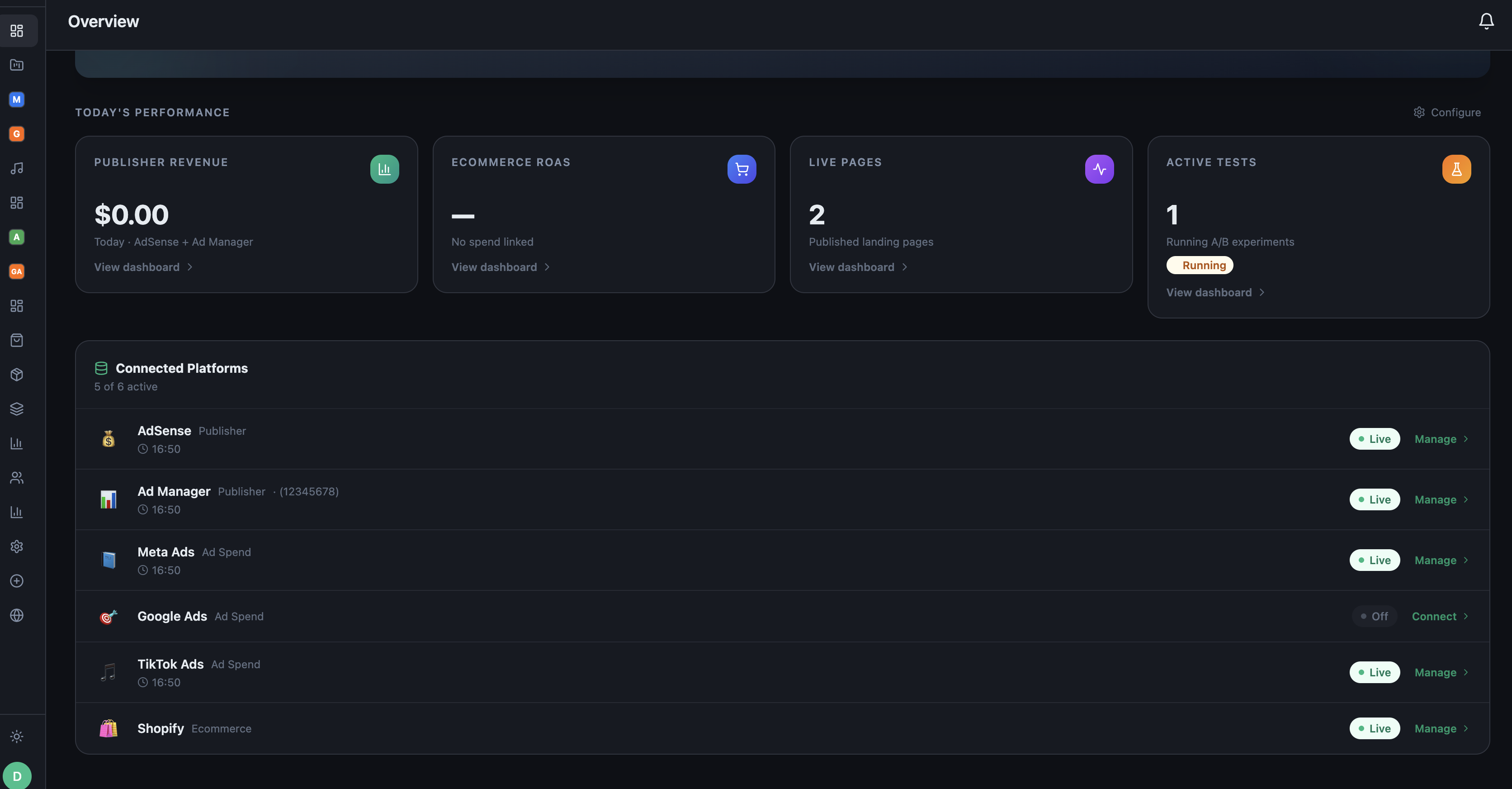Click the Overview page title
The image size is (1512, 789).
point(104,22)
